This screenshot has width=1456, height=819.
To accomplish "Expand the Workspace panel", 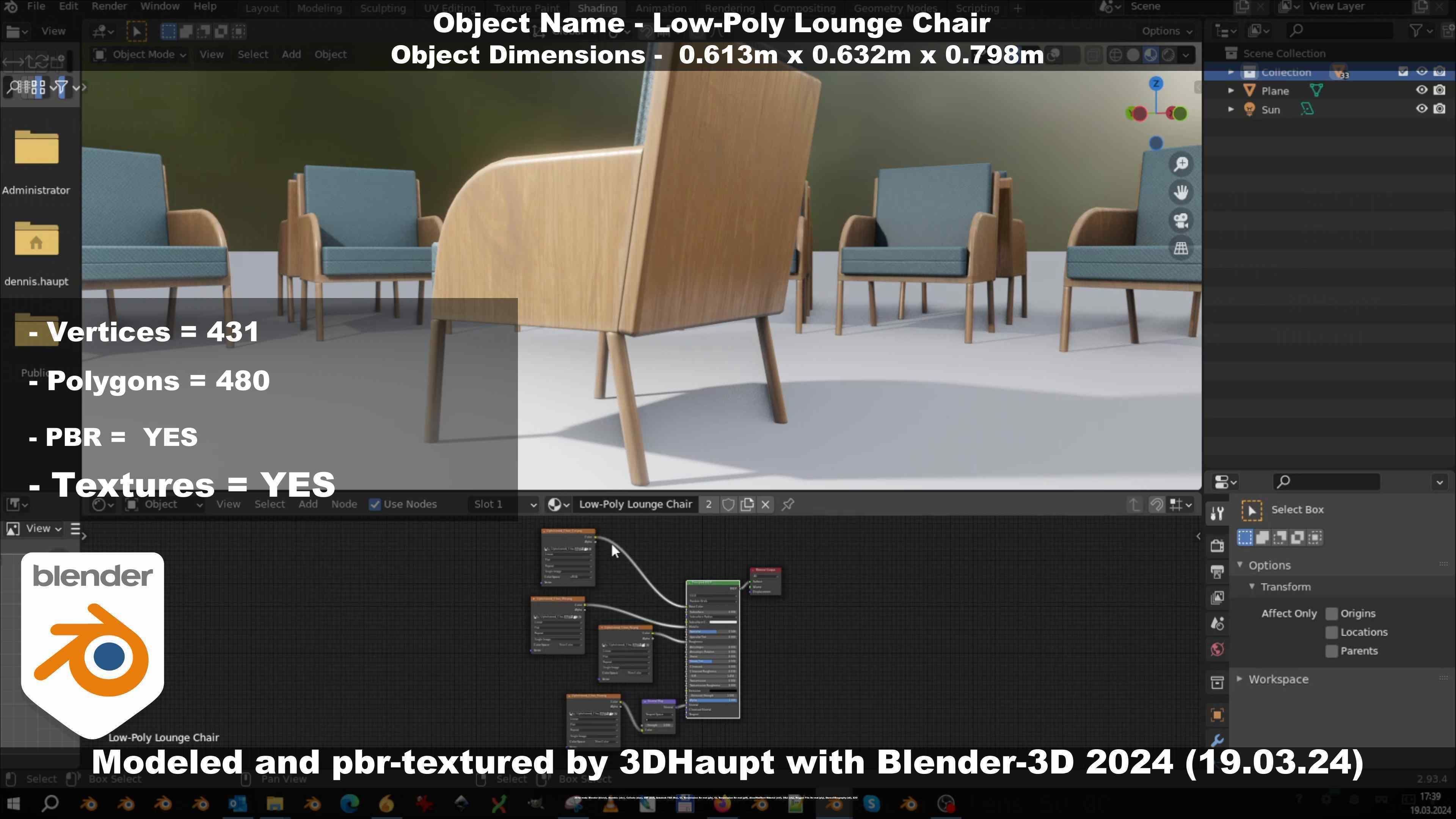I will coord(1240,679).
